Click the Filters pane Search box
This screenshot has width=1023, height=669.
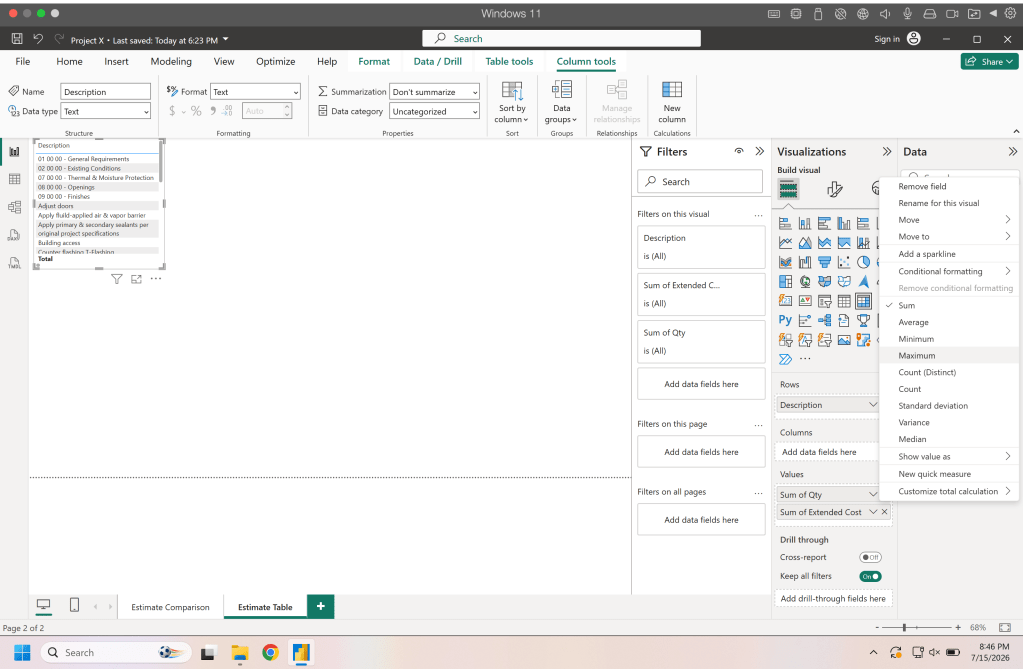click(700, 181)
